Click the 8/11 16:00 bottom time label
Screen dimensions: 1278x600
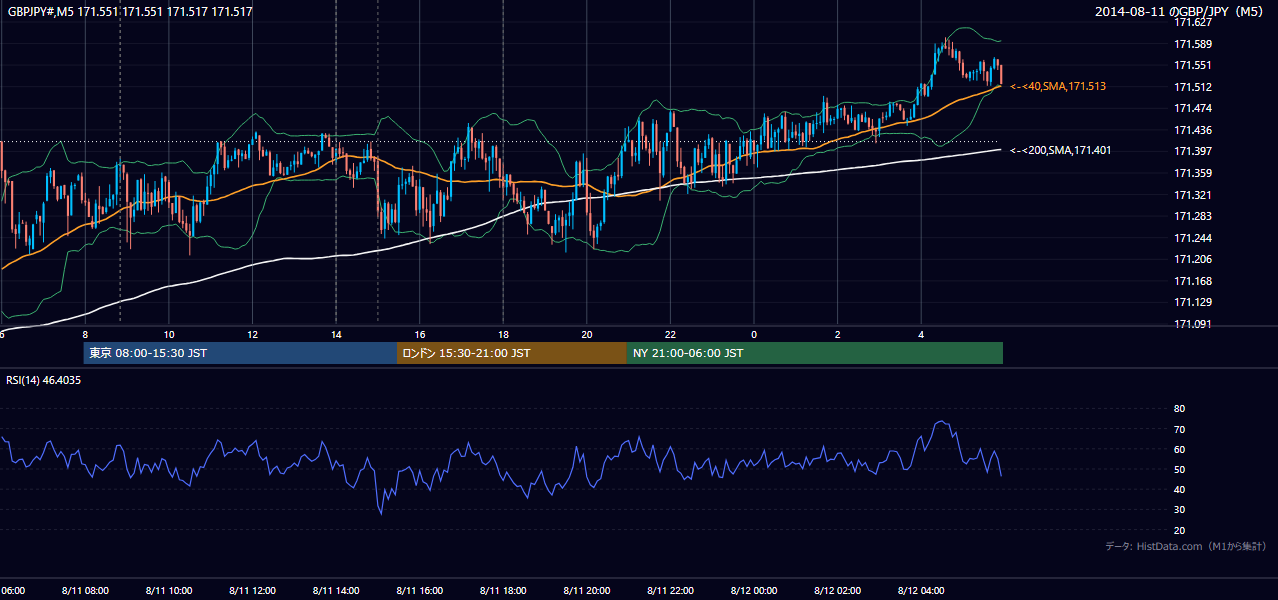tap(420, 591)
